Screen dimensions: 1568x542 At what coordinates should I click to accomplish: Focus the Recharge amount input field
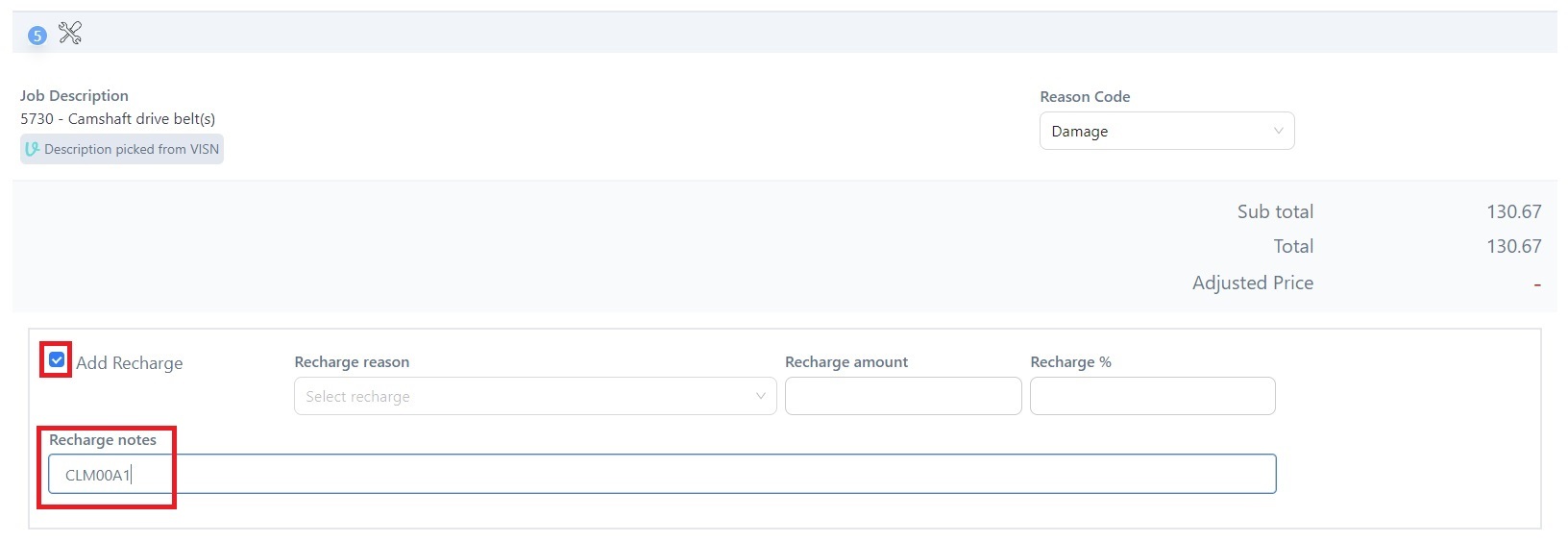point(902,396)
